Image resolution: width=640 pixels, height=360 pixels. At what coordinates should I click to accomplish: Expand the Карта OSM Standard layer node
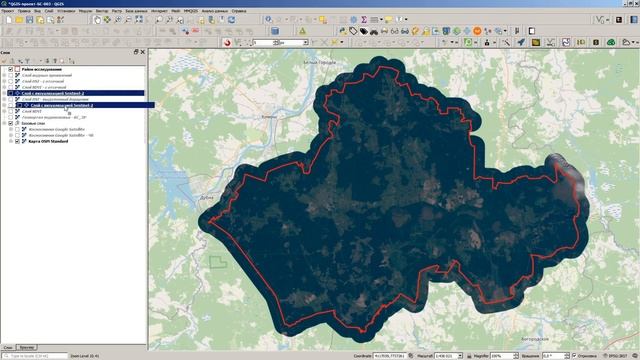(x=11, y=141)
